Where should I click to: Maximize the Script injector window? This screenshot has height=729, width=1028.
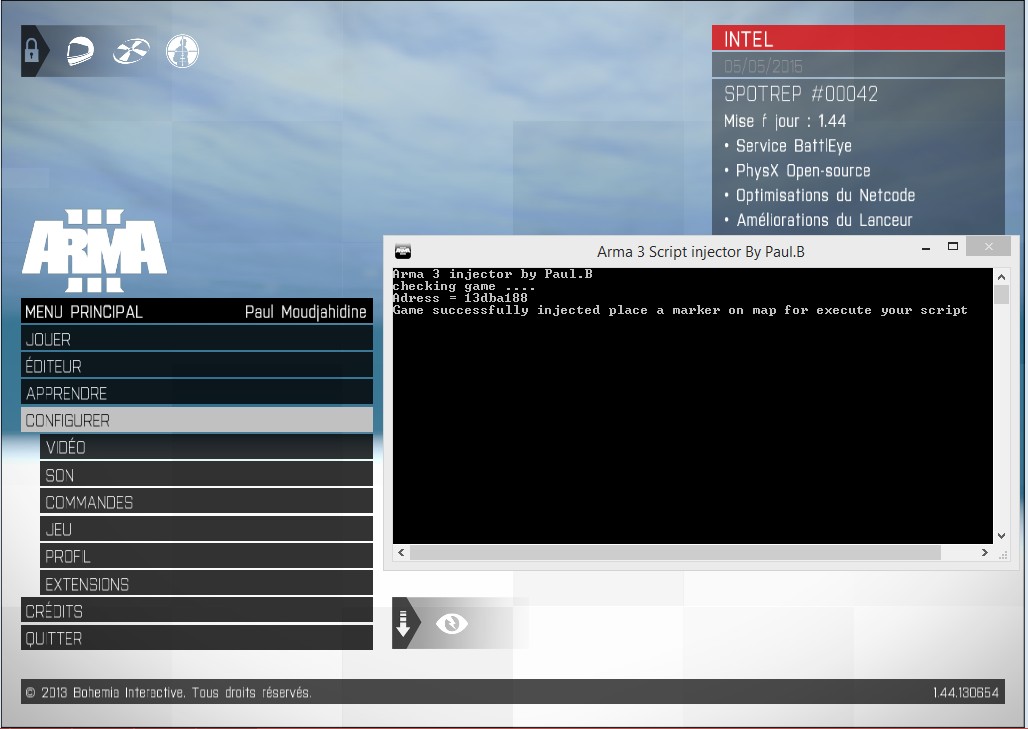(953, 246)
